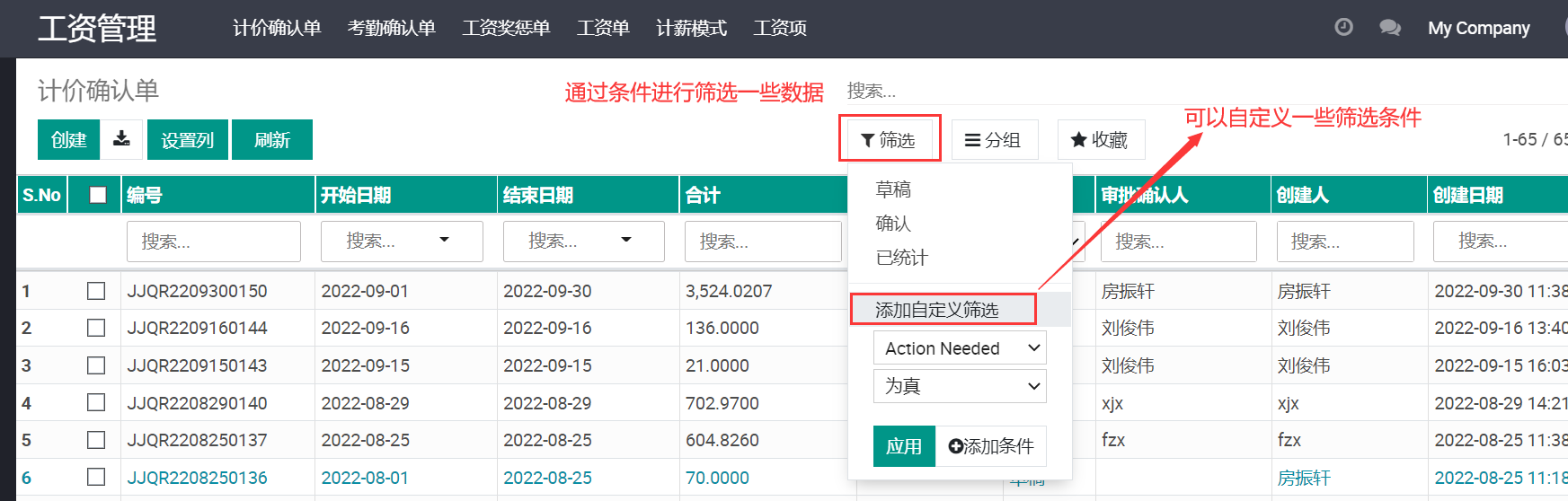Click the download export icon button

point(121,139)
